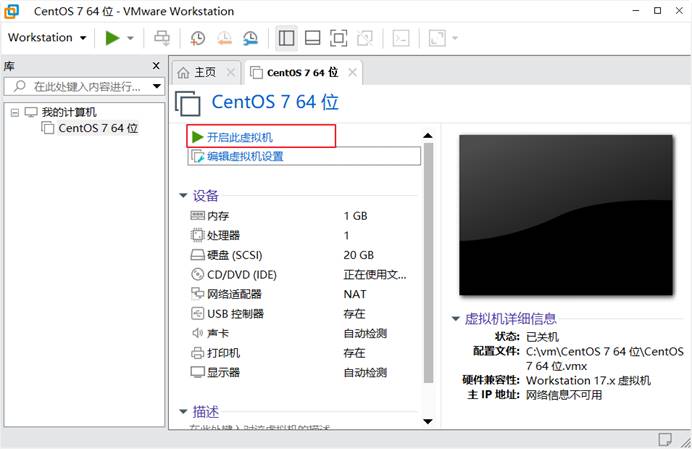
Task: Close the library panel
Action: tap(156, 66)
